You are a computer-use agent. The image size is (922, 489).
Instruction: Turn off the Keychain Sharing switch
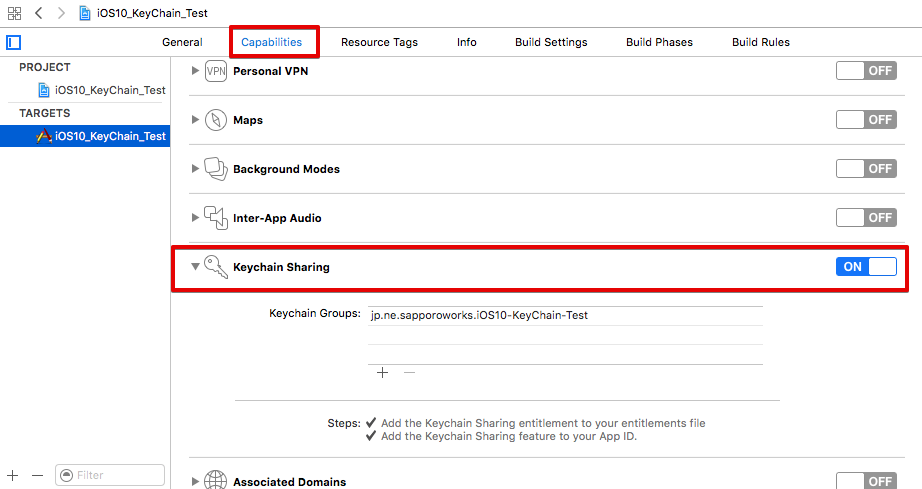pos(866,267)
